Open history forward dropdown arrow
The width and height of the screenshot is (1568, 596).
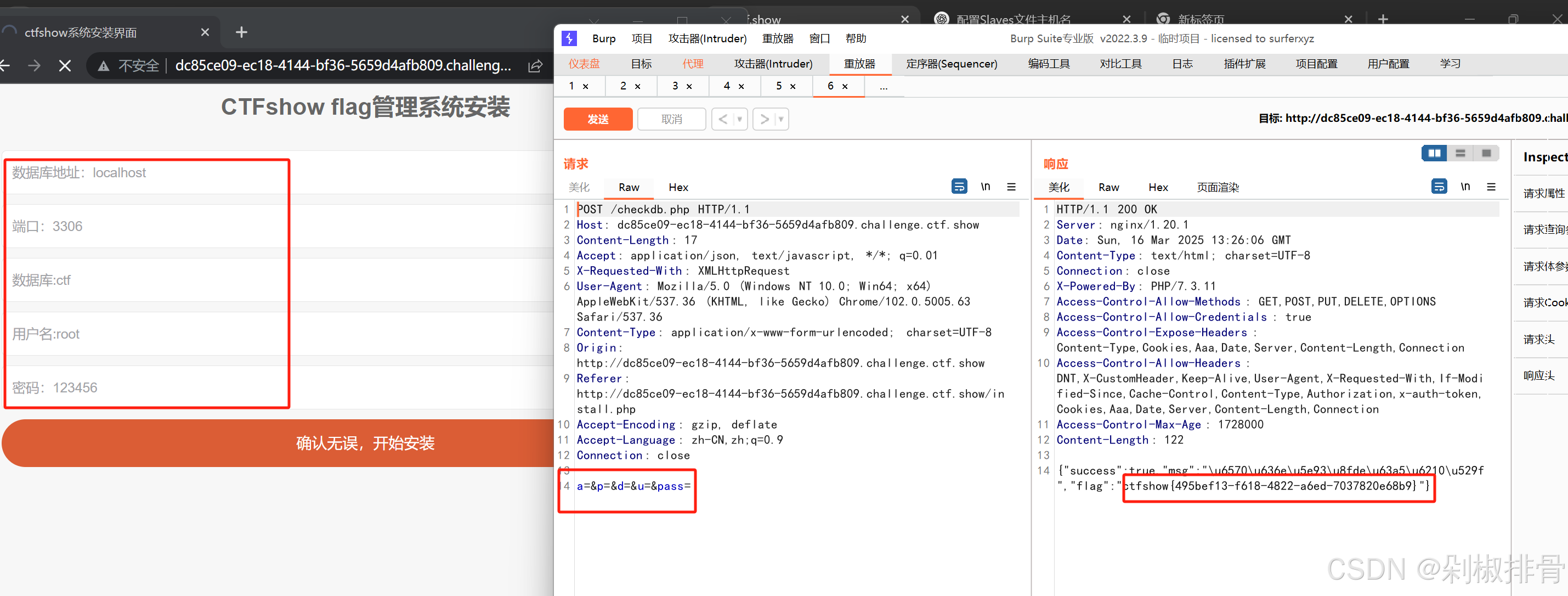tap(781, 119)
